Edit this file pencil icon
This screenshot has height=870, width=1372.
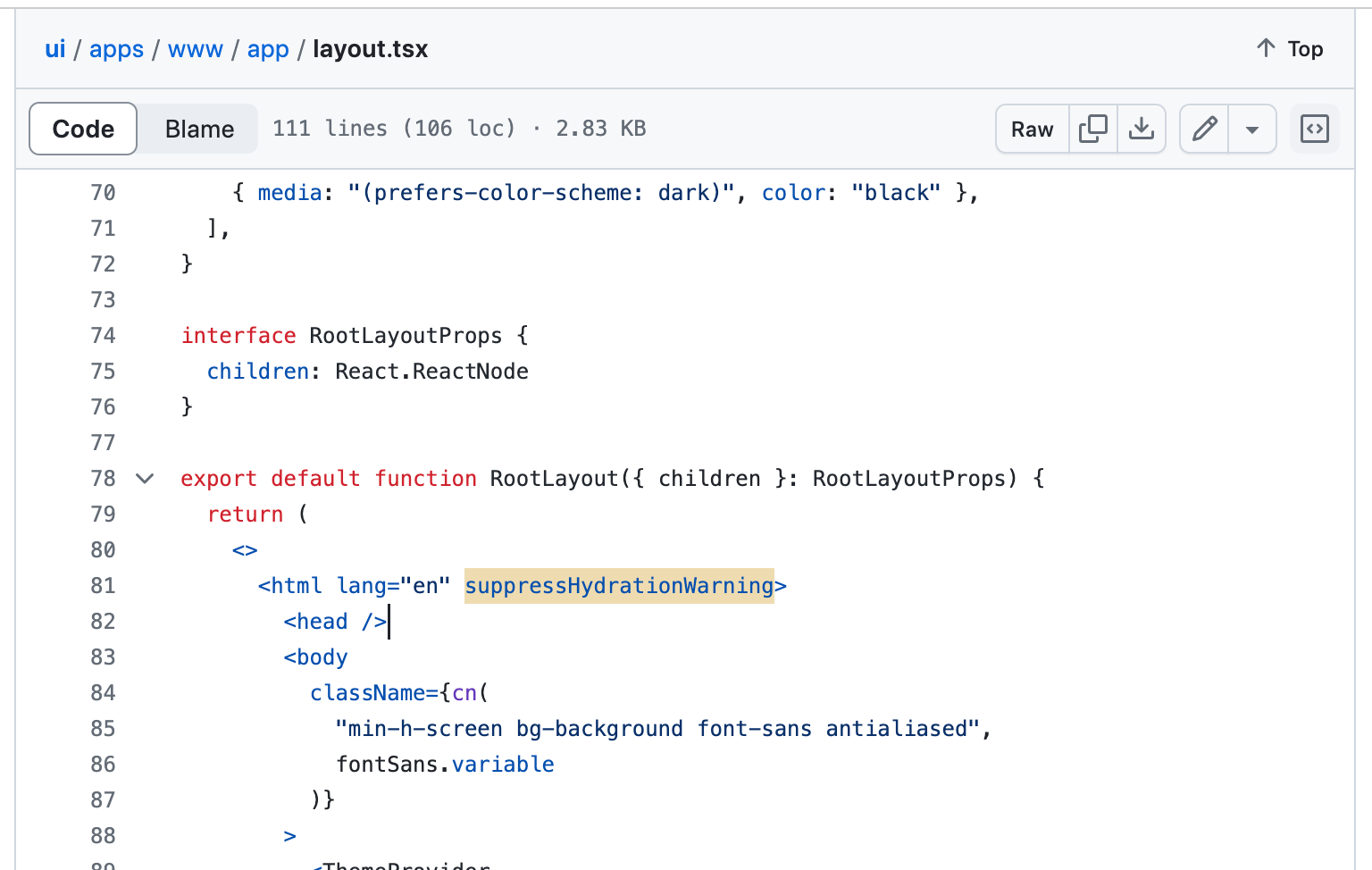pos(1204,129)
